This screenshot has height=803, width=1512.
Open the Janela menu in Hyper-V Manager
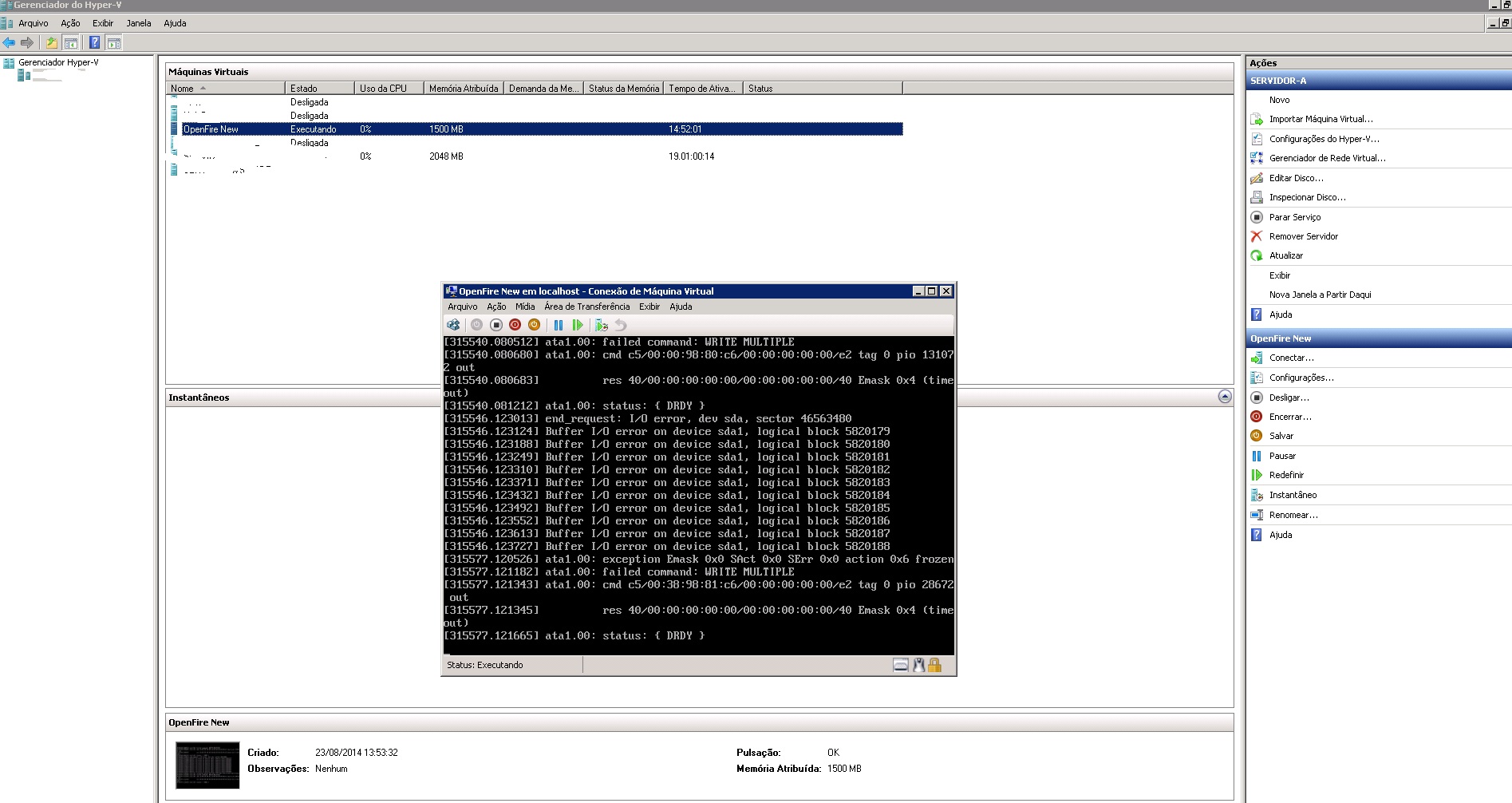pyautogui.click(x=138, y=23)
